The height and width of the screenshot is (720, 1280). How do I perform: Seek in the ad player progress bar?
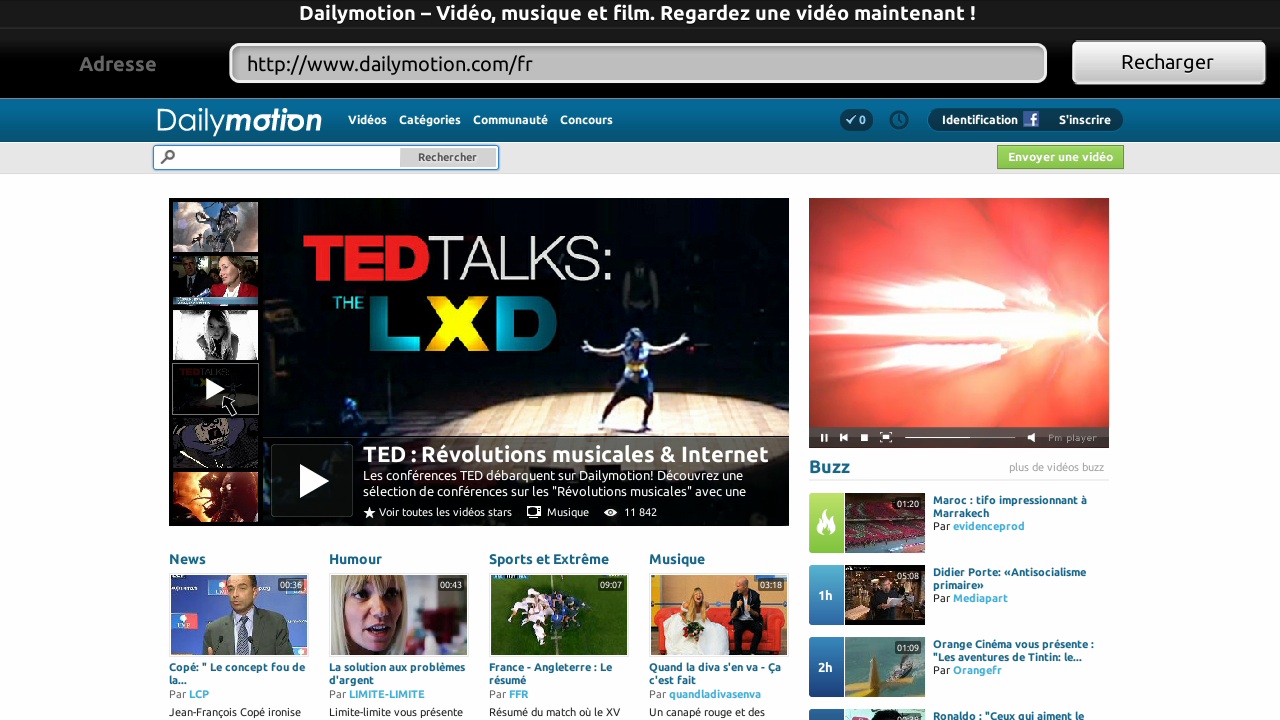[x=960, y=437]
